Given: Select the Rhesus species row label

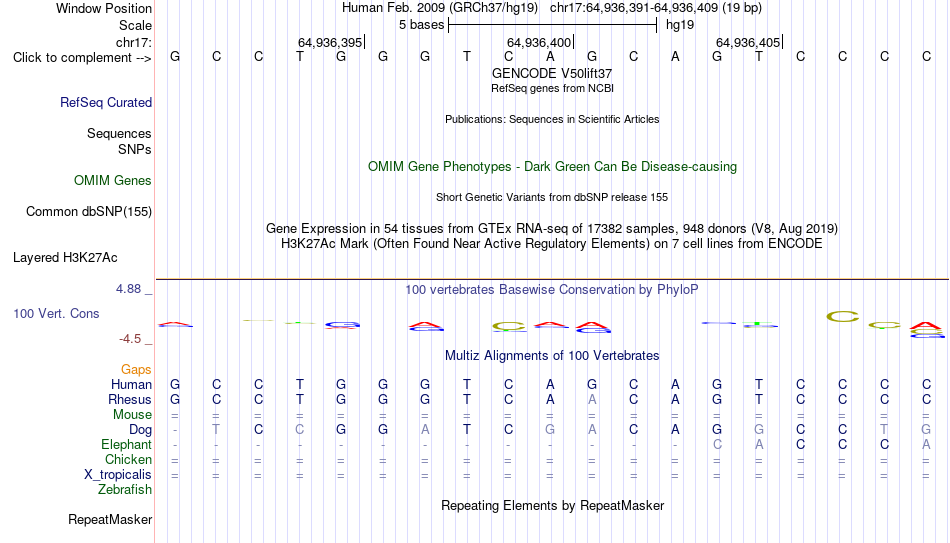Looking at the screenshot, I should (x=130, y=399).
